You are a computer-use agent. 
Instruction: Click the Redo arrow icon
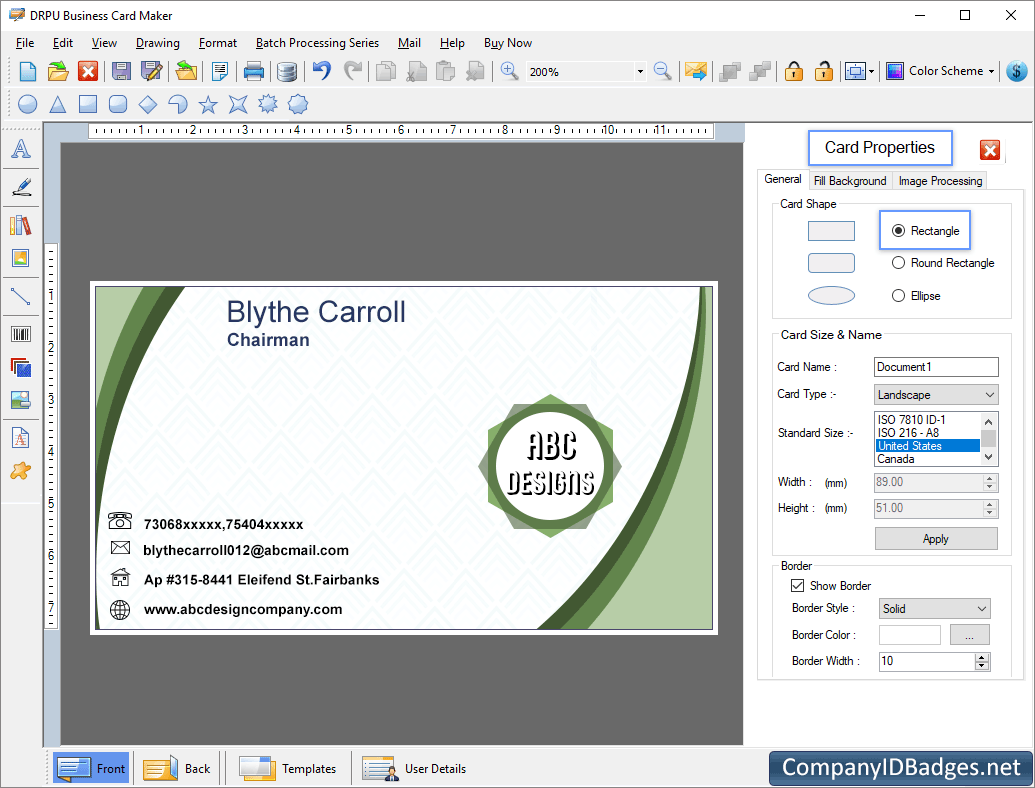(x=353, y=70)
